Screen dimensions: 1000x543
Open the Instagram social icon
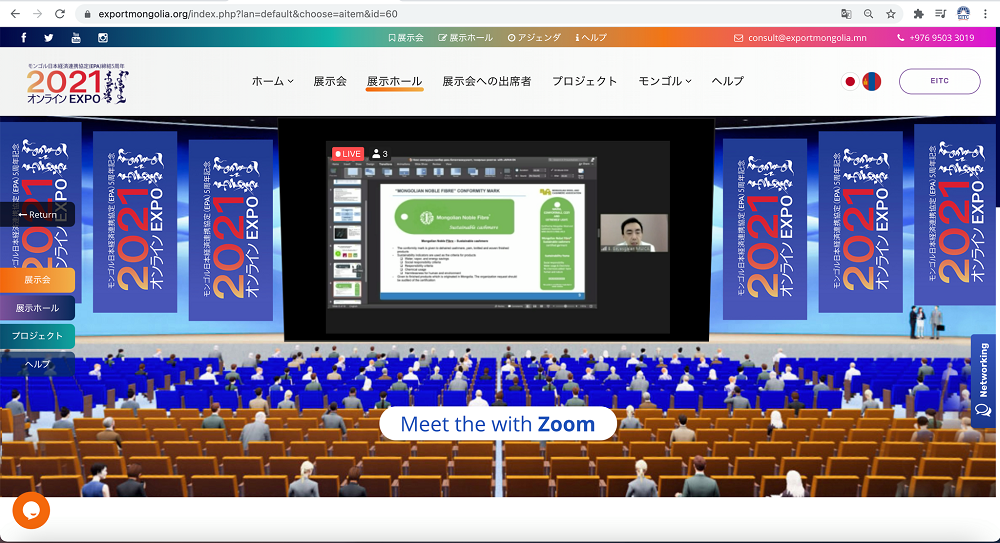click(x=102, y=38)
